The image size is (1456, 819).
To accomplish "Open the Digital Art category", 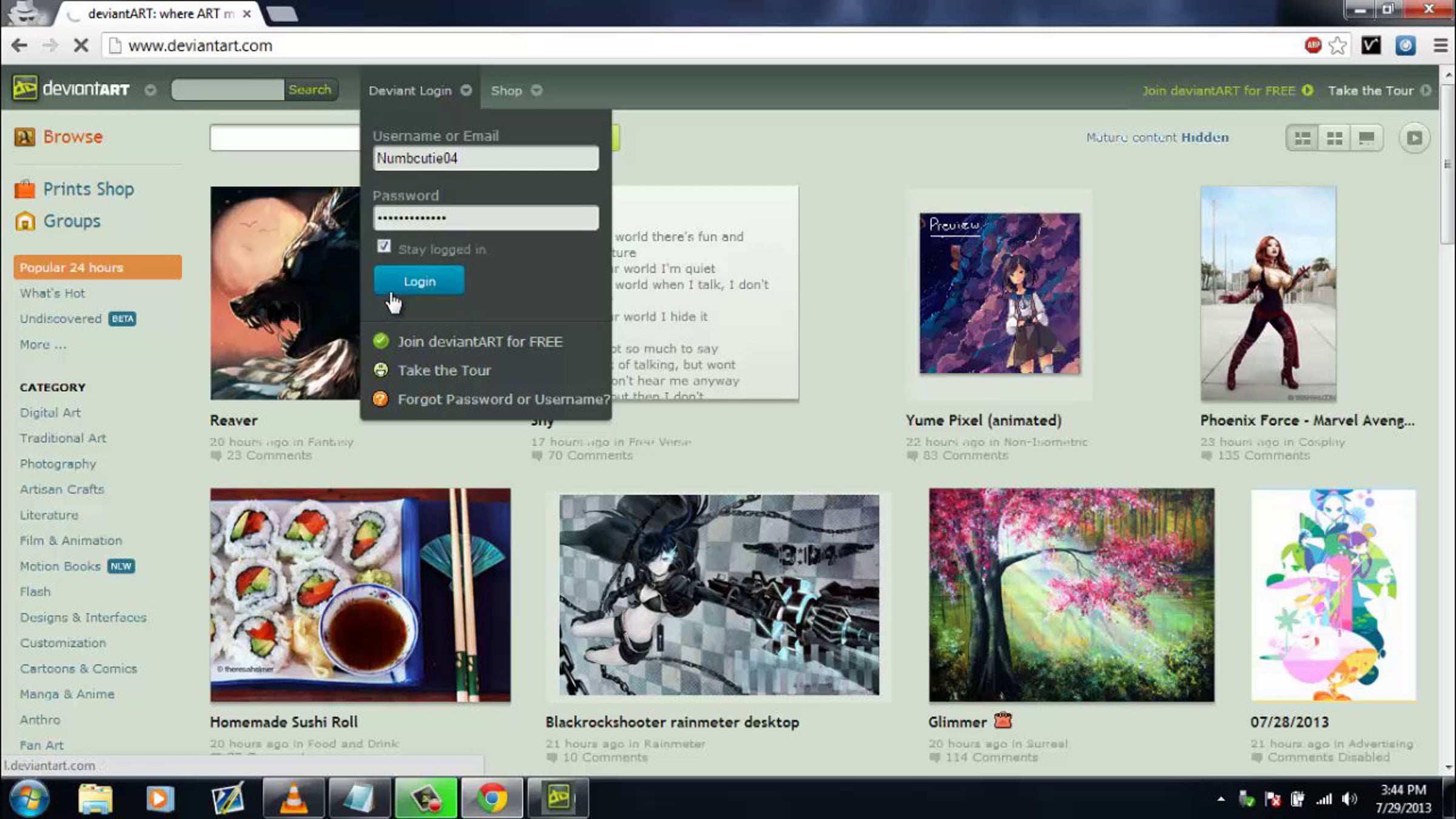I will point(50,413).
